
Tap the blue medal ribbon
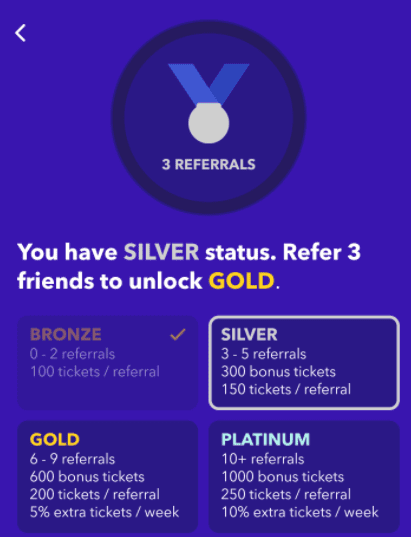[x=208, y=84]
